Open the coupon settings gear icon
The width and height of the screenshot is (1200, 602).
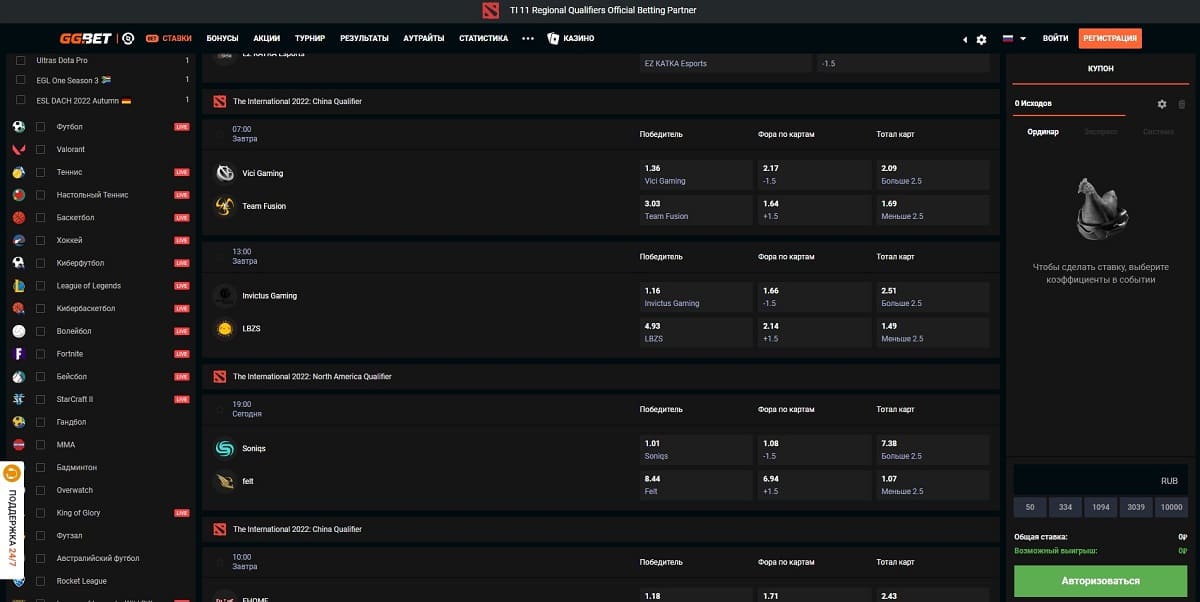pos(1162,104)
